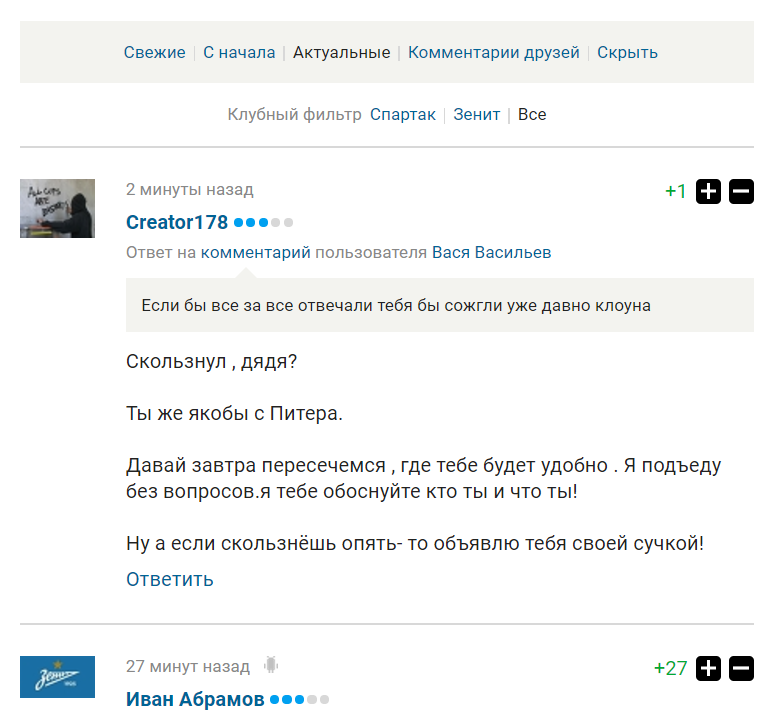
Task: Upvote Иван Абрамов's comment with plus icon
Action: coord(708,668)
